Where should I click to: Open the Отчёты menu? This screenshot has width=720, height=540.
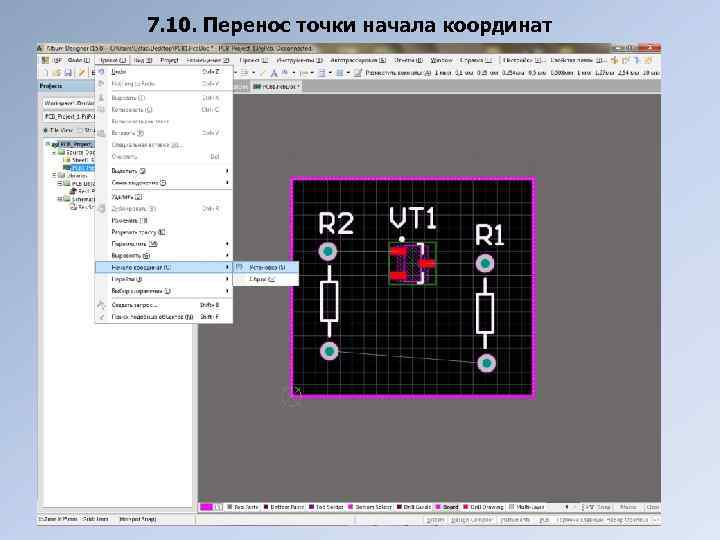point(408,60)
